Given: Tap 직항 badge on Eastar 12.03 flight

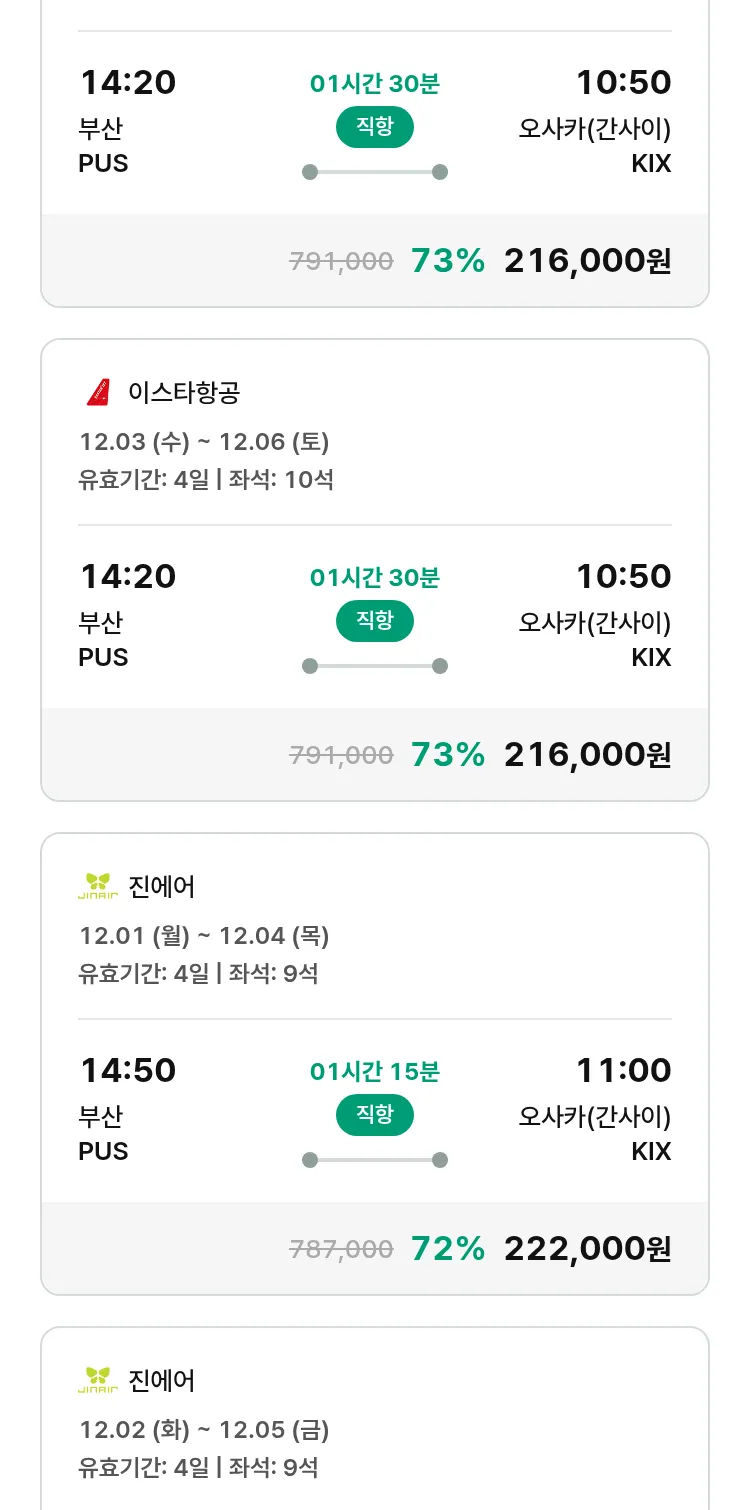Looking at the screenshot, I should point(374,621).
